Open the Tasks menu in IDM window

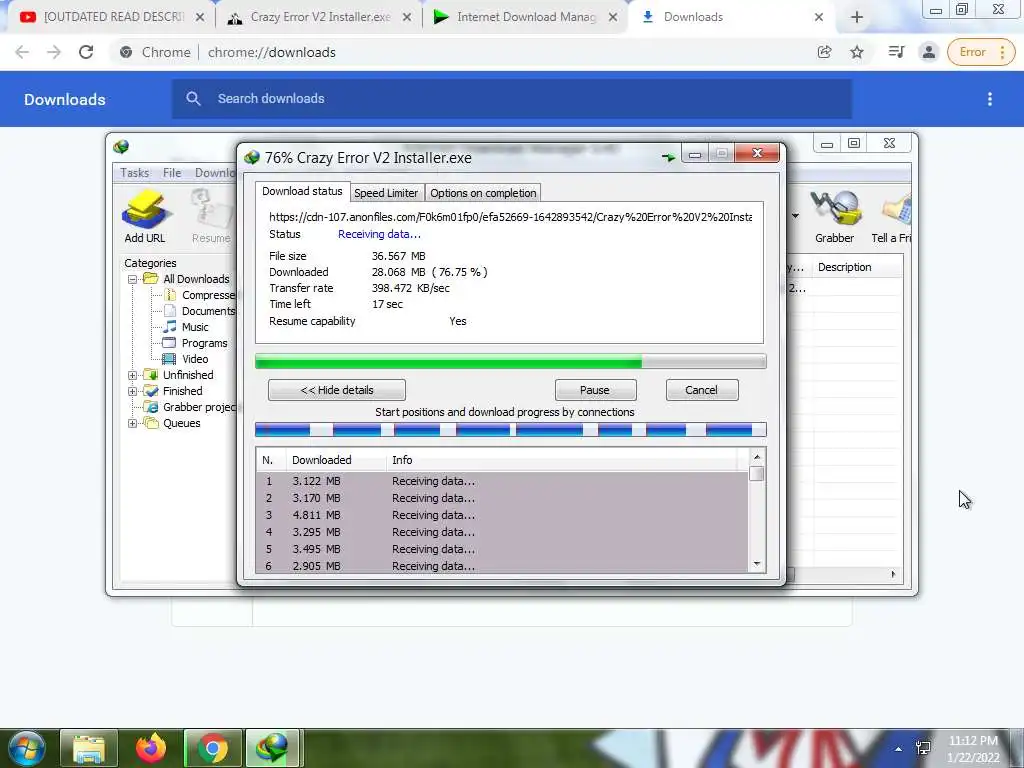(x=135, y=172)
